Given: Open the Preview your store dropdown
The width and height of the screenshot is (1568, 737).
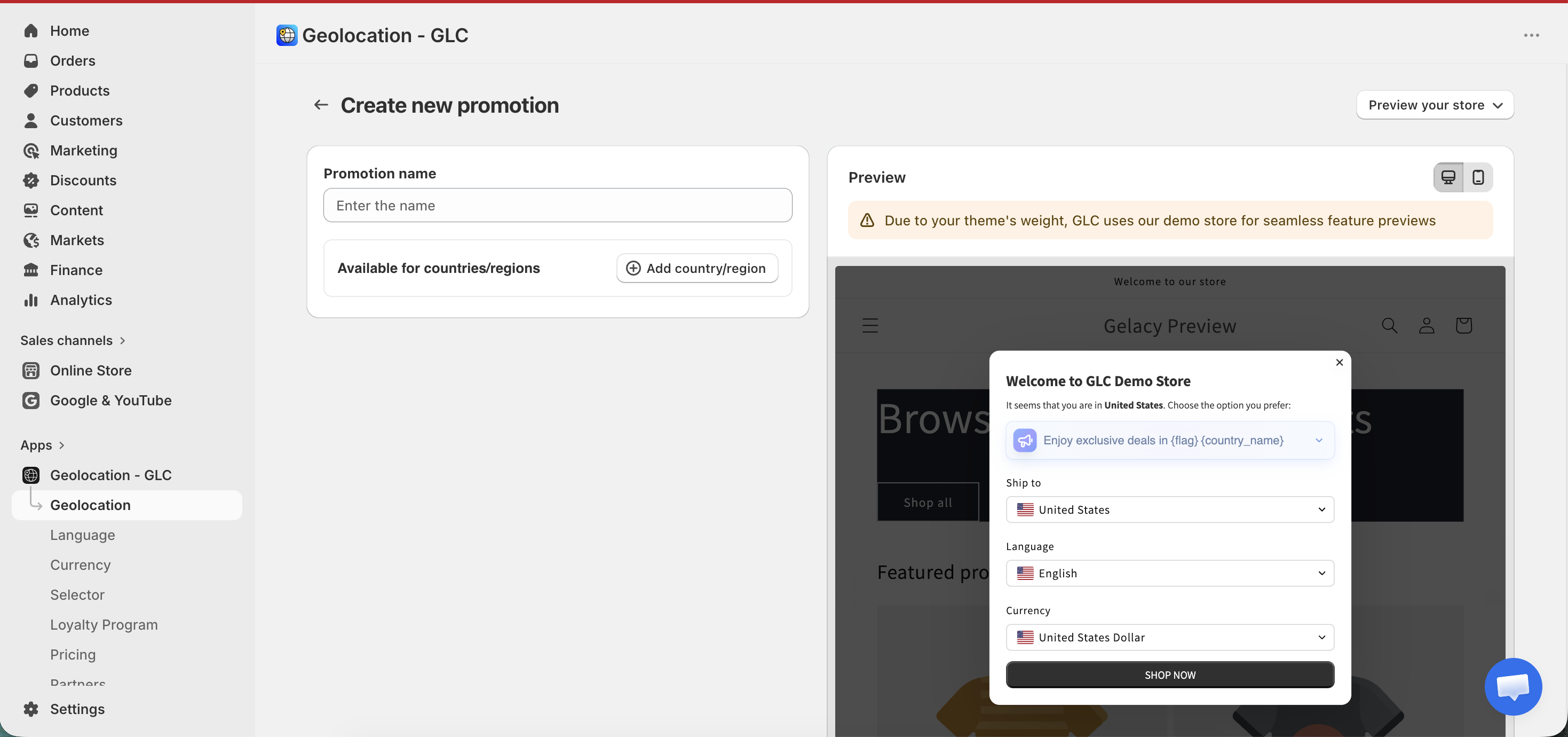Looking at the screenshot, I should tap(1435, 105).
